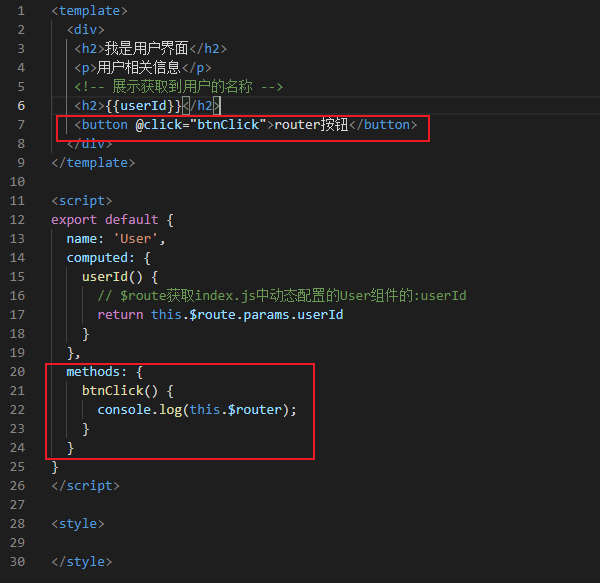Click the comment 展示获取到用户的名称
The height and width of the screenshot is (583, 600).
(179, 87)
